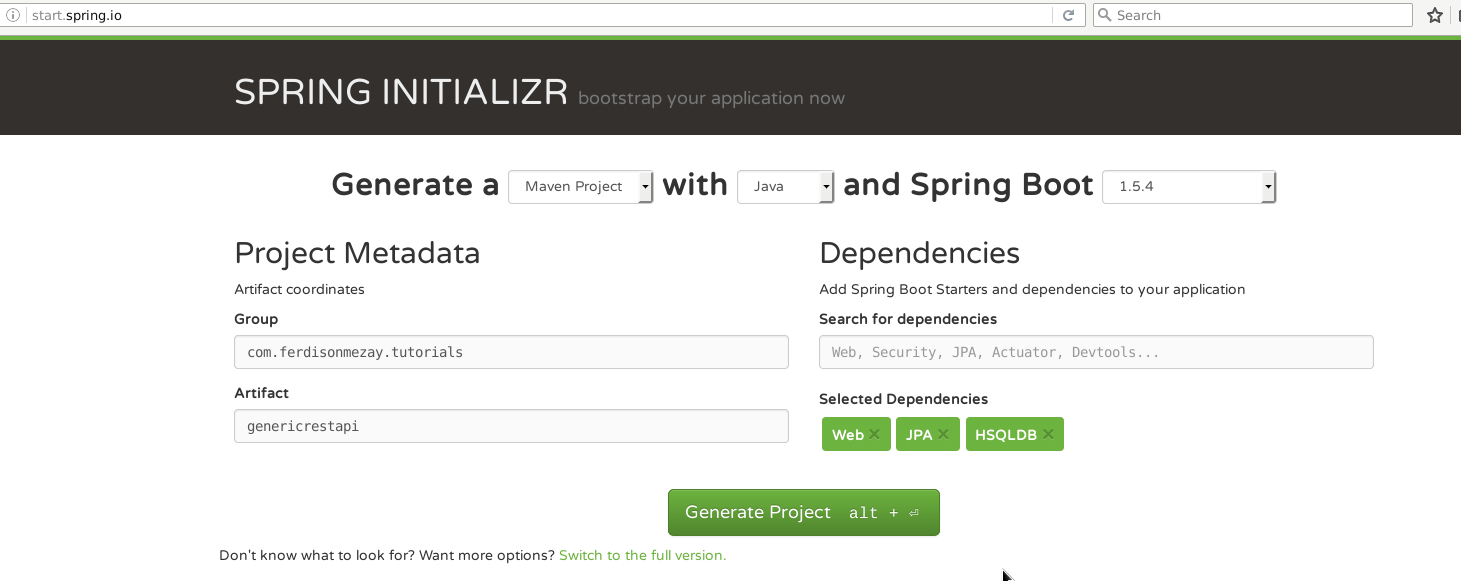Viewport: 1461px width, 581px height.
Task: Click the Project Metadata heading
Action: point(357,253)
